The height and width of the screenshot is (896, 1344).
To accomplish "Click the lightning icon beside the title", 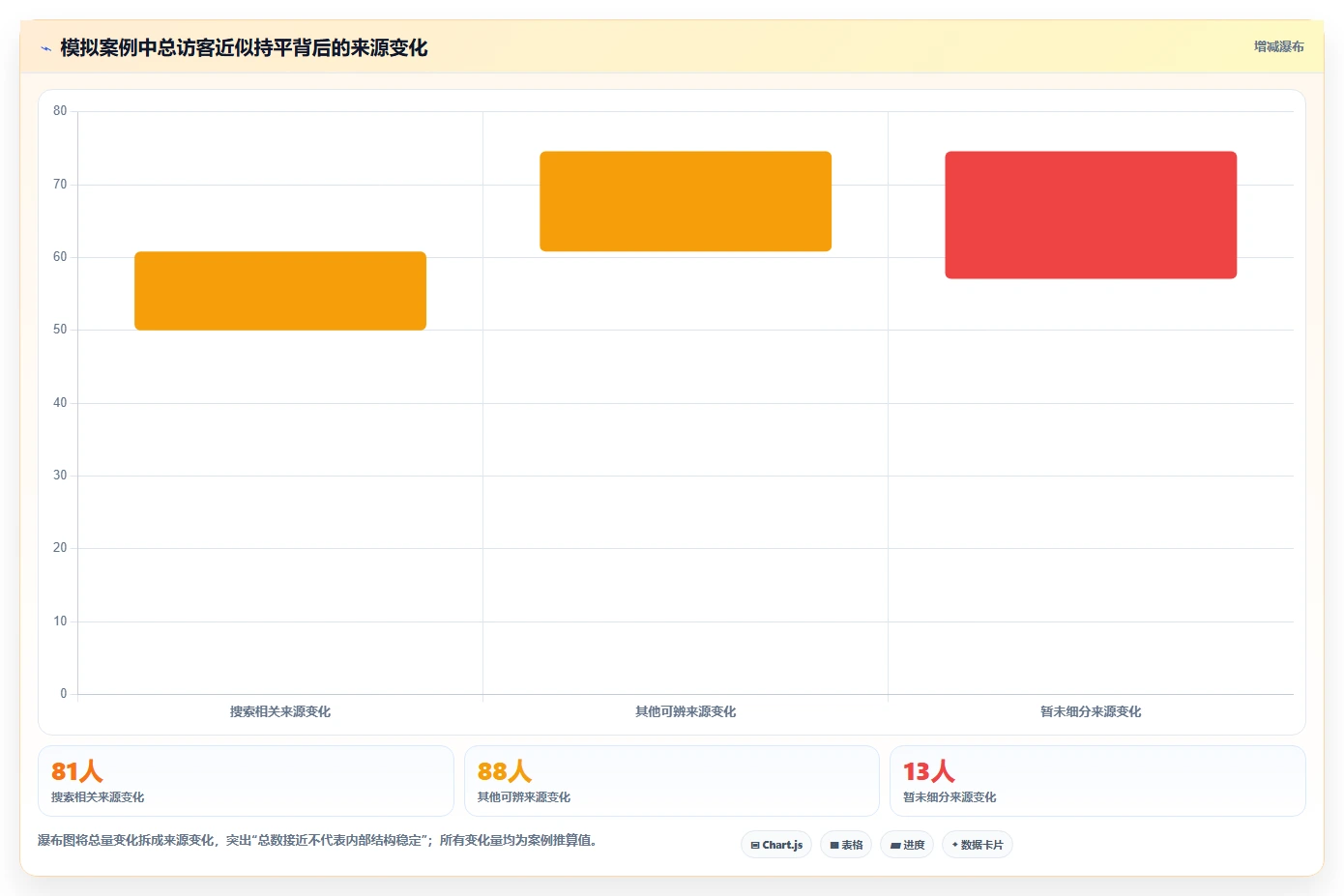I will point(45,48).
